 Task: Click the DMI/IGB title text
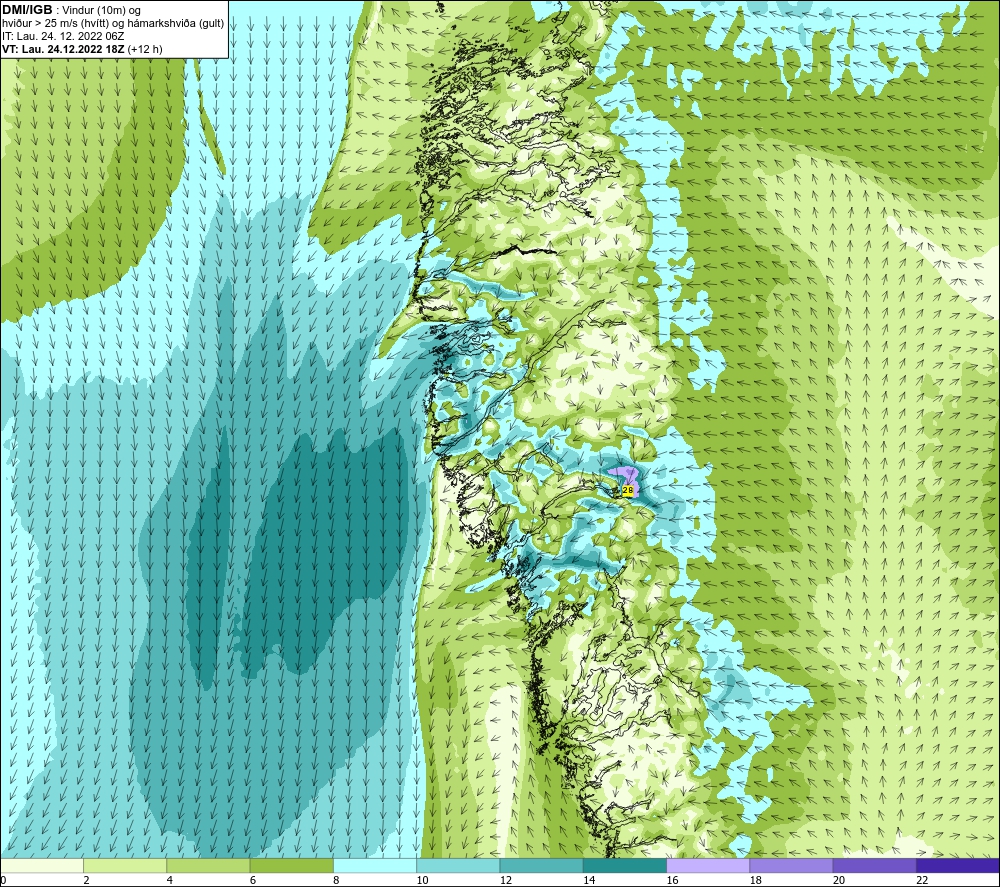27,10
